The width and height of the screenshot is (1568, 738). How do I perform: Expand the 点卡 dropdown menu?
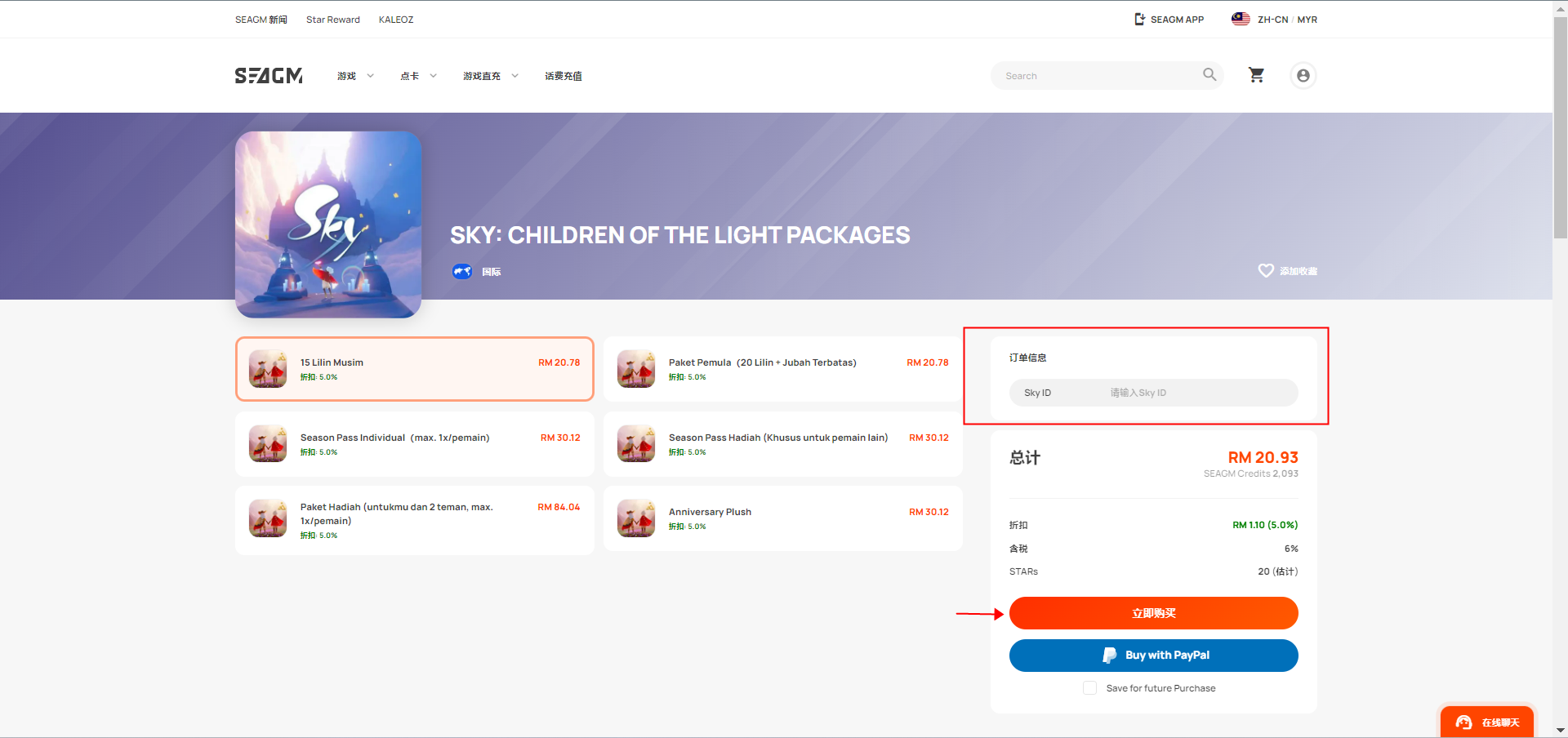[x=418, y=76]
